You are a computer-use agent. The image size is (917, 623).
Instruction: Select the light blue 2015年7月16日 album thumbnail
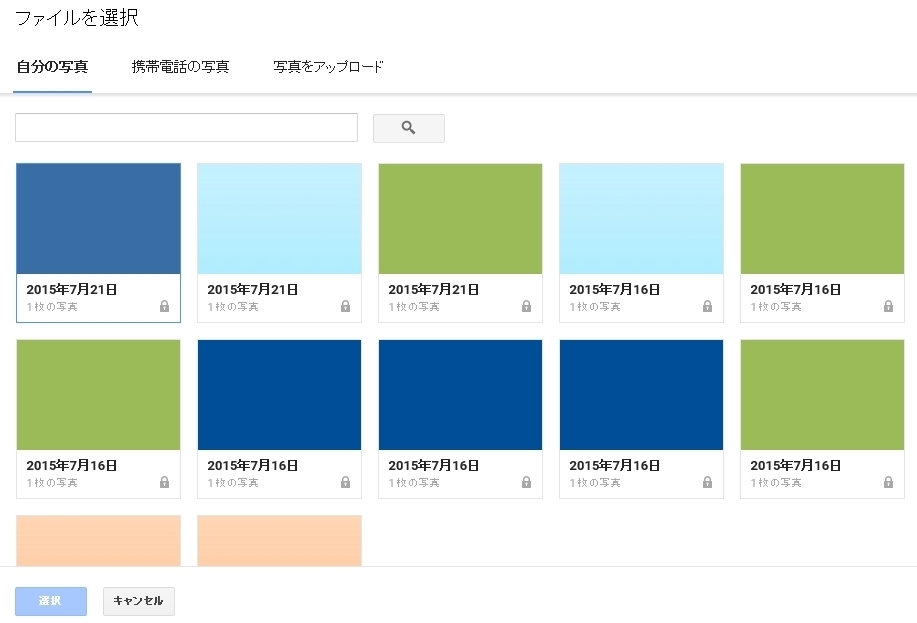(x=642, y=219)
